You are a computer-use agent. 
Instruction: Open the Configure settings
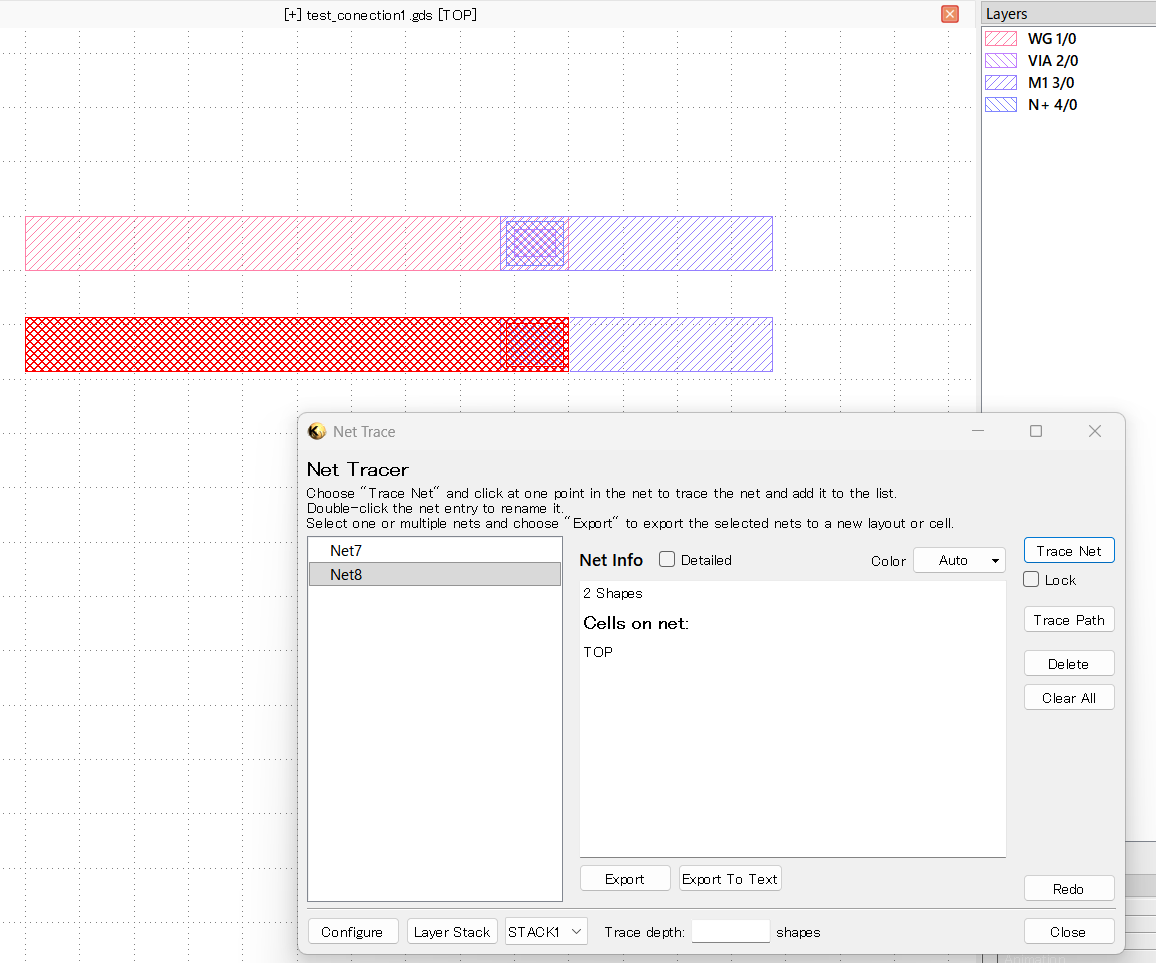pos(352,931)
